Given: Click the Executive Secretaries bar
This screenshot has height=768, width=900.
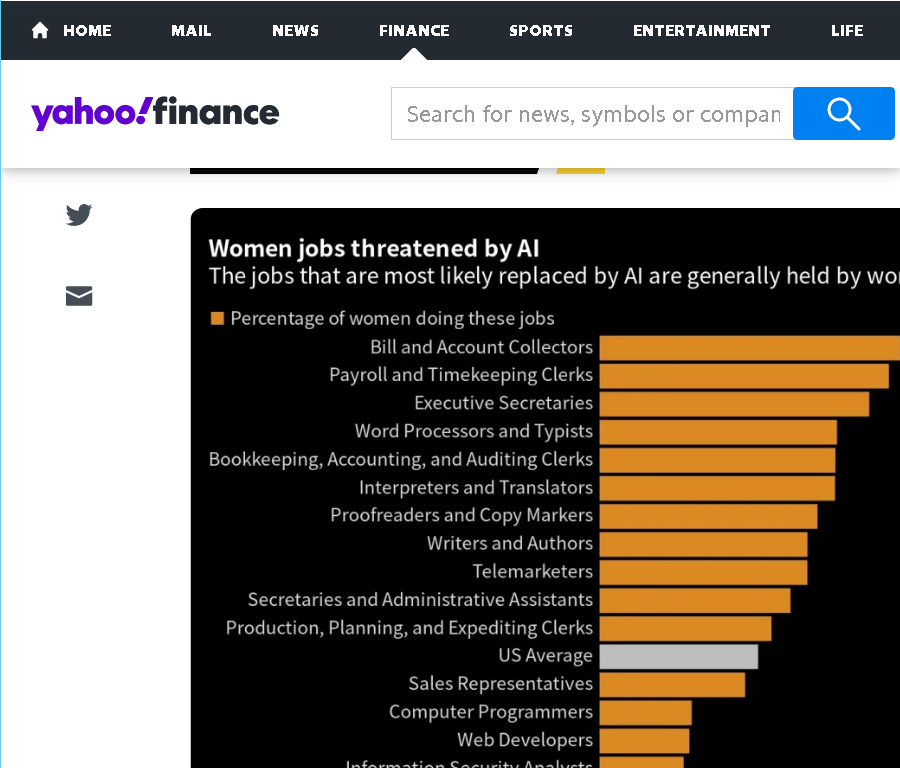Looking at the screenshot, I should tap(734, 404).
